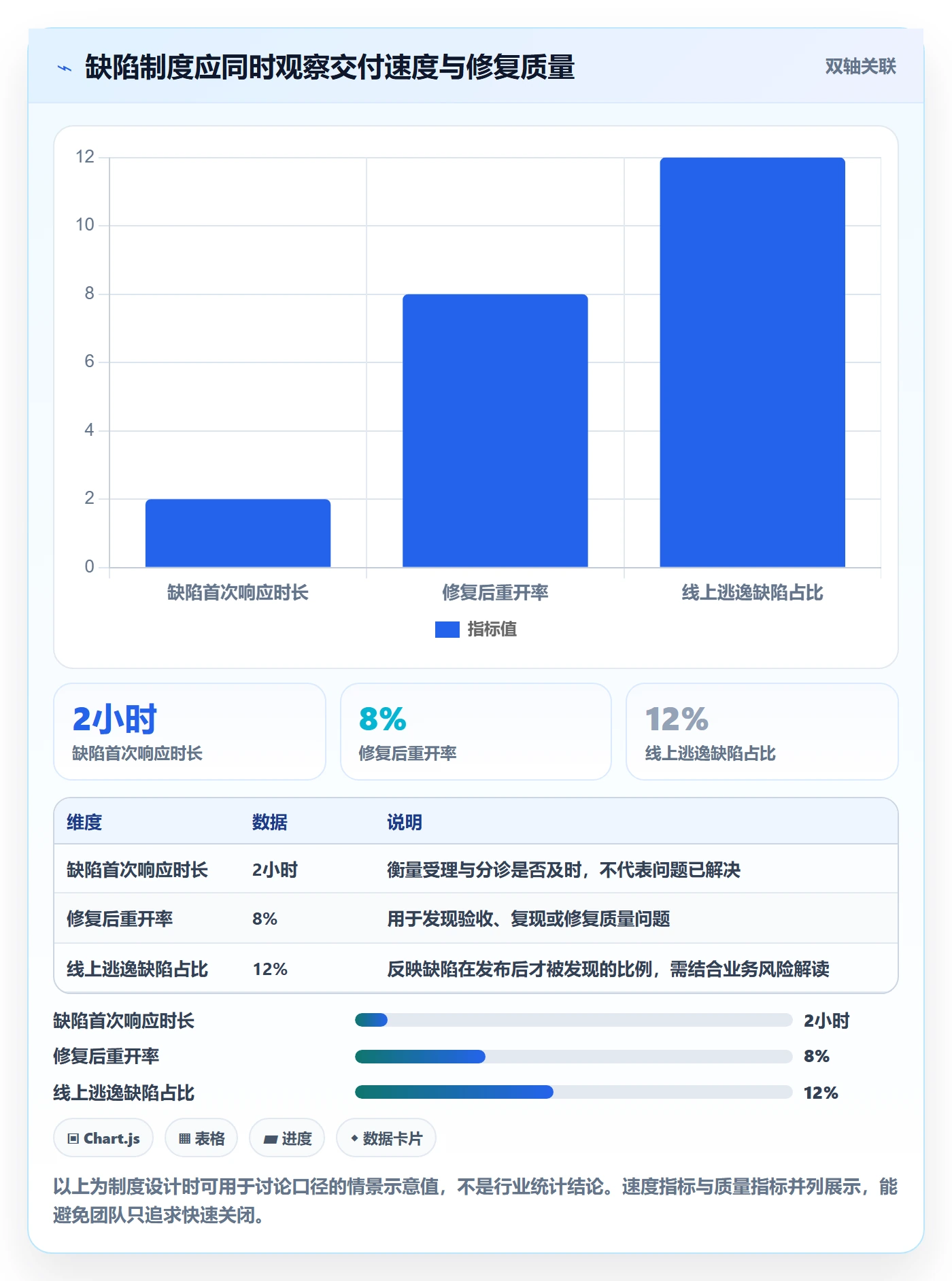Select the table cell 线上逃逸缺陷占比 in the 维度 column
Viewport: 952px width, 1281px height.
[137, 969]
